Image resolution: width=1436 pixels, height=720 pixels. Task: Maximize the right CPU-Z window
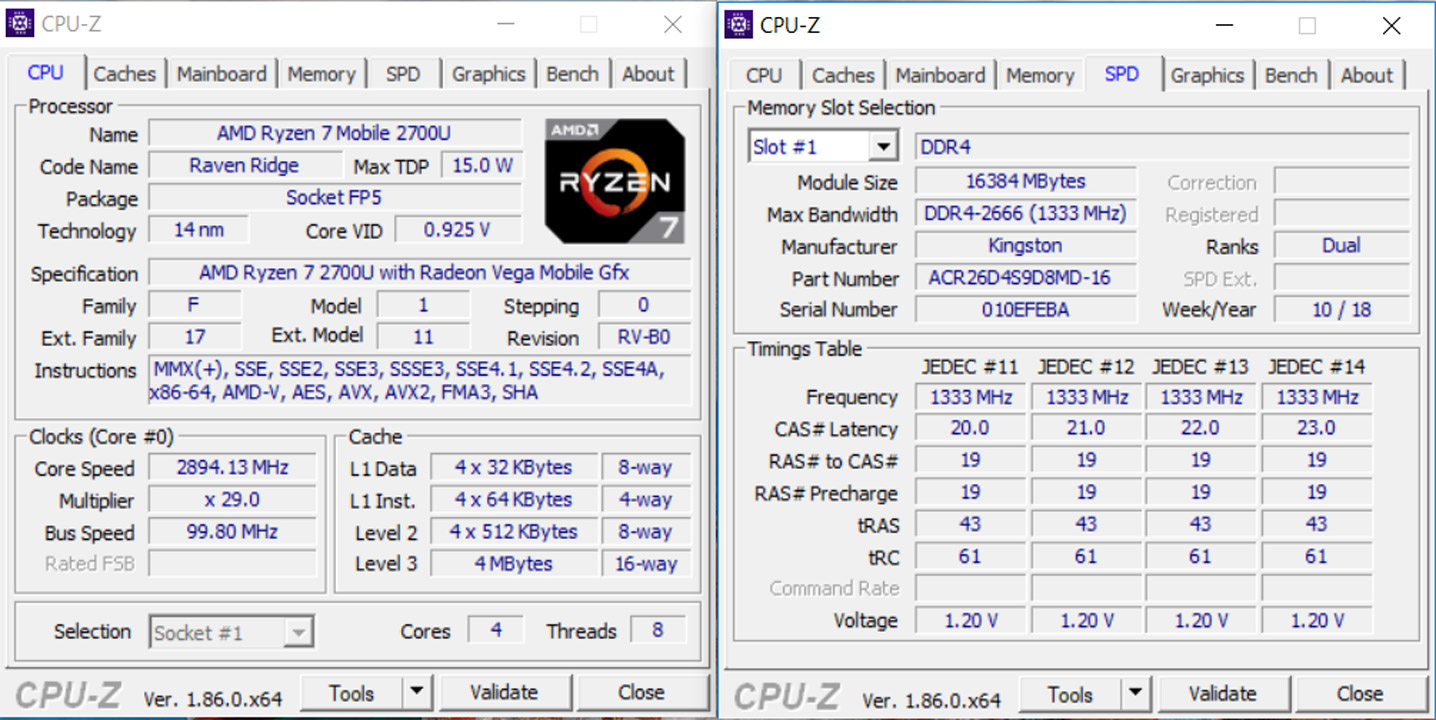click(1307, 26)
